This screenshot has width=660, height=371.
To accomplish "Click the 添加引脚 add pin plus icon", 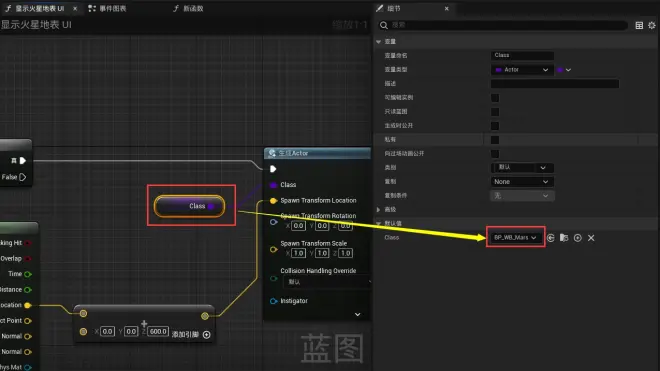I will 207,334.
